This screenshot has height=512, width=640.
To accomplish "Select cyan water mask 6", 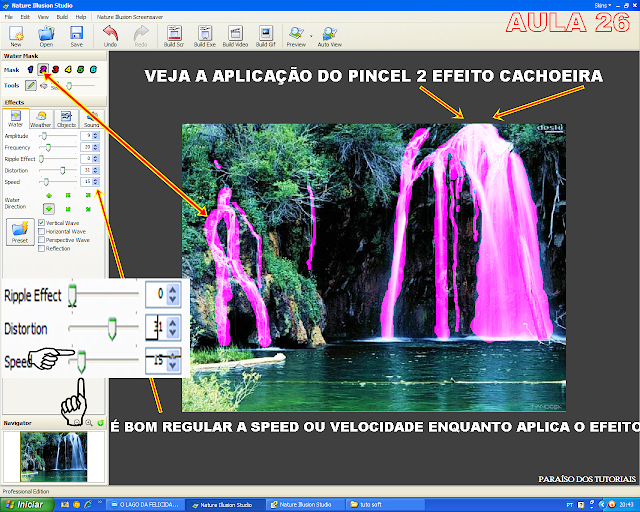I will point(93,69).
